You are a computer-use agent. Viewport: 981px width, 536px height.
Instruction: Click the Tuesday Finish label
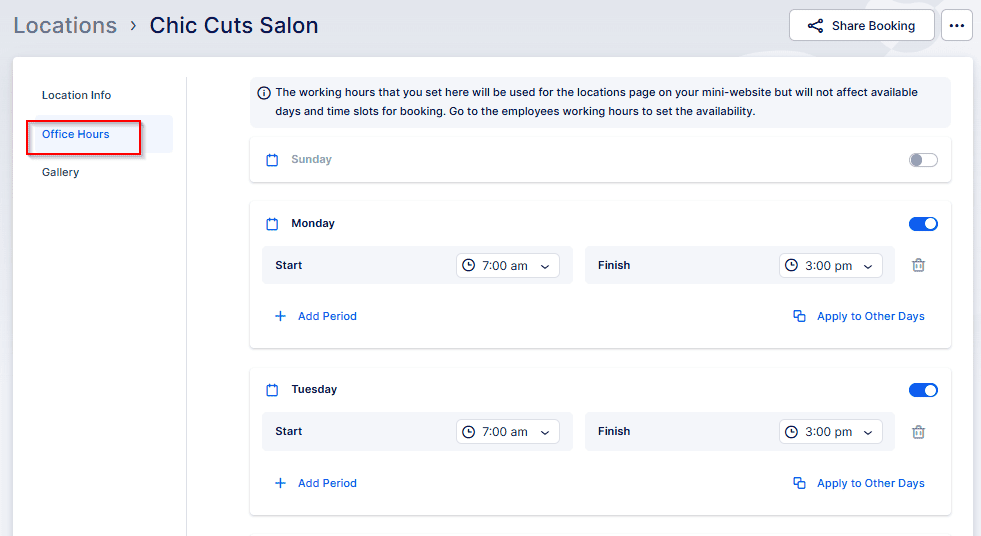pos(614,431)
